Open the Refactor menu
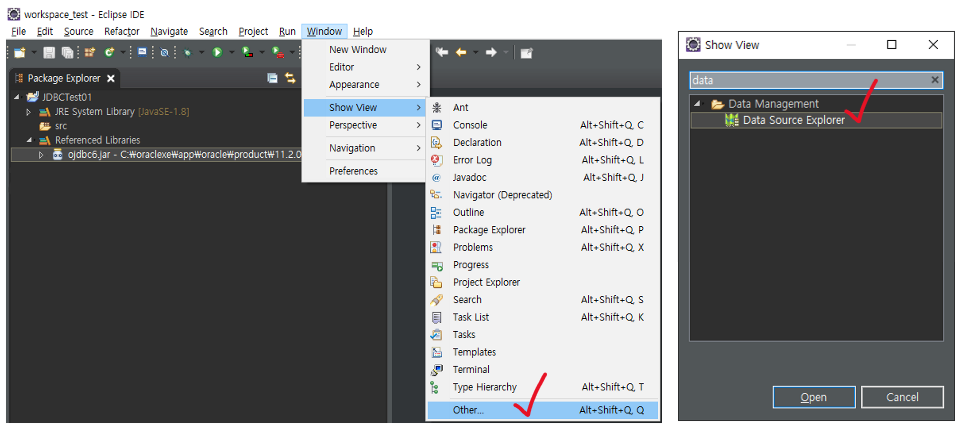961x427 pixels. point(122,31)
